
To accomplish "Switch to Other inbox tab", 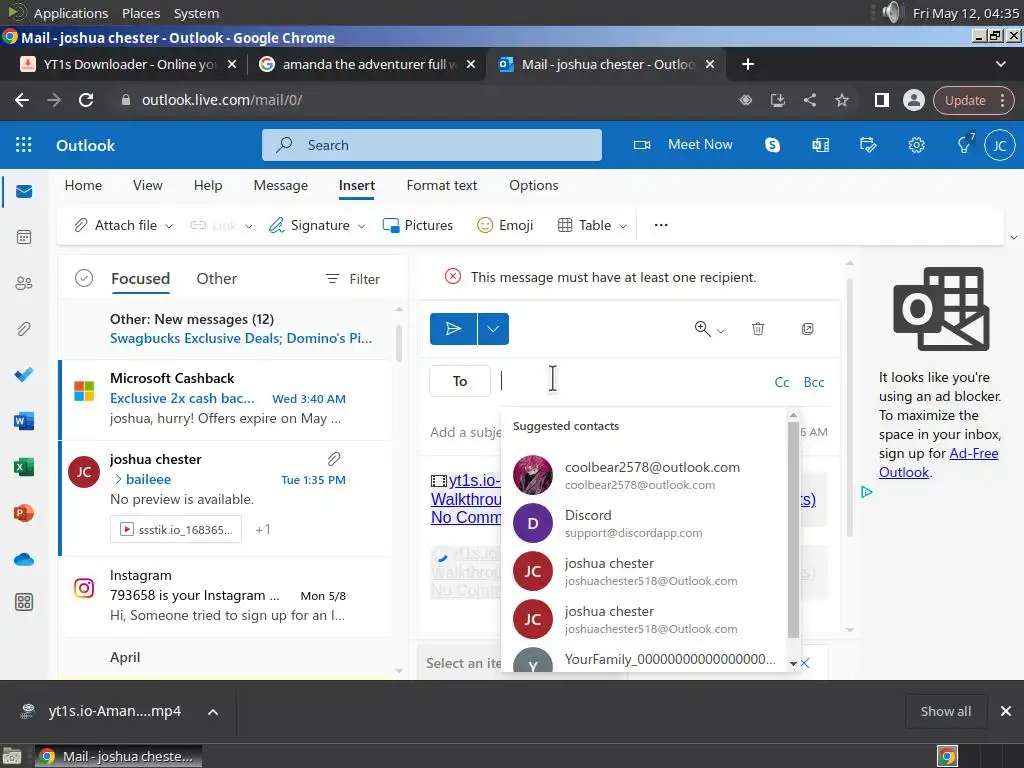I will pos(216,279).
